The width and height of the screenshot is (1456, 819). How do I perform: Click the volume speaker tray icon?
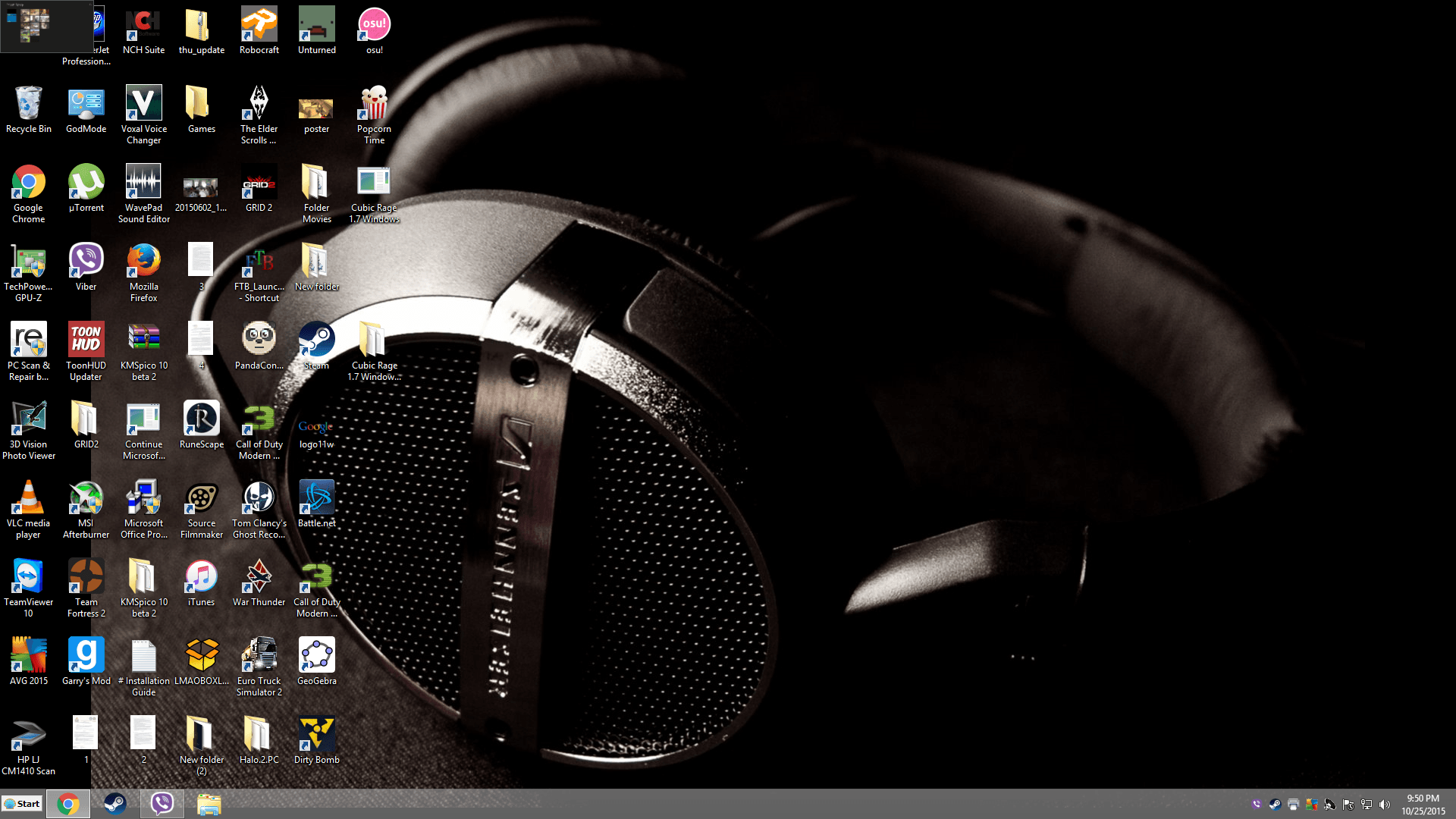click(x=1385, y=805)
